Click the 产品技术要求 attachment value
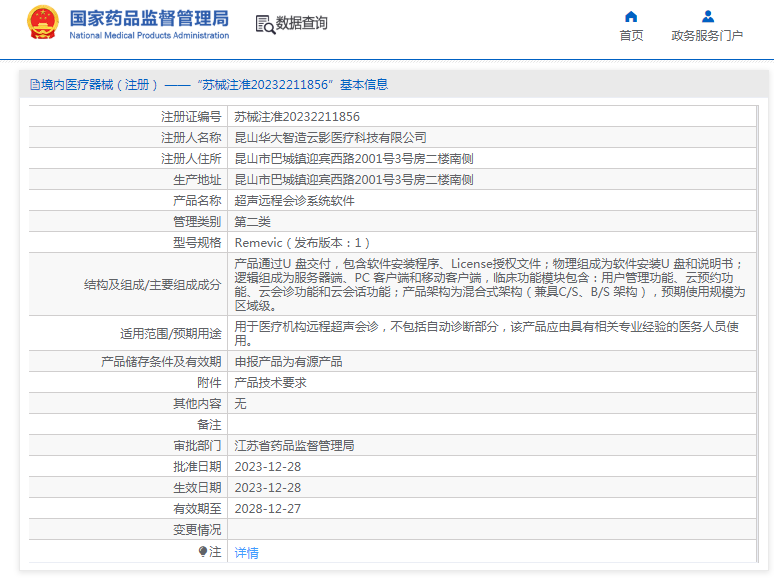This screenshot has height=581, width=774. click(x=270, y=382)
